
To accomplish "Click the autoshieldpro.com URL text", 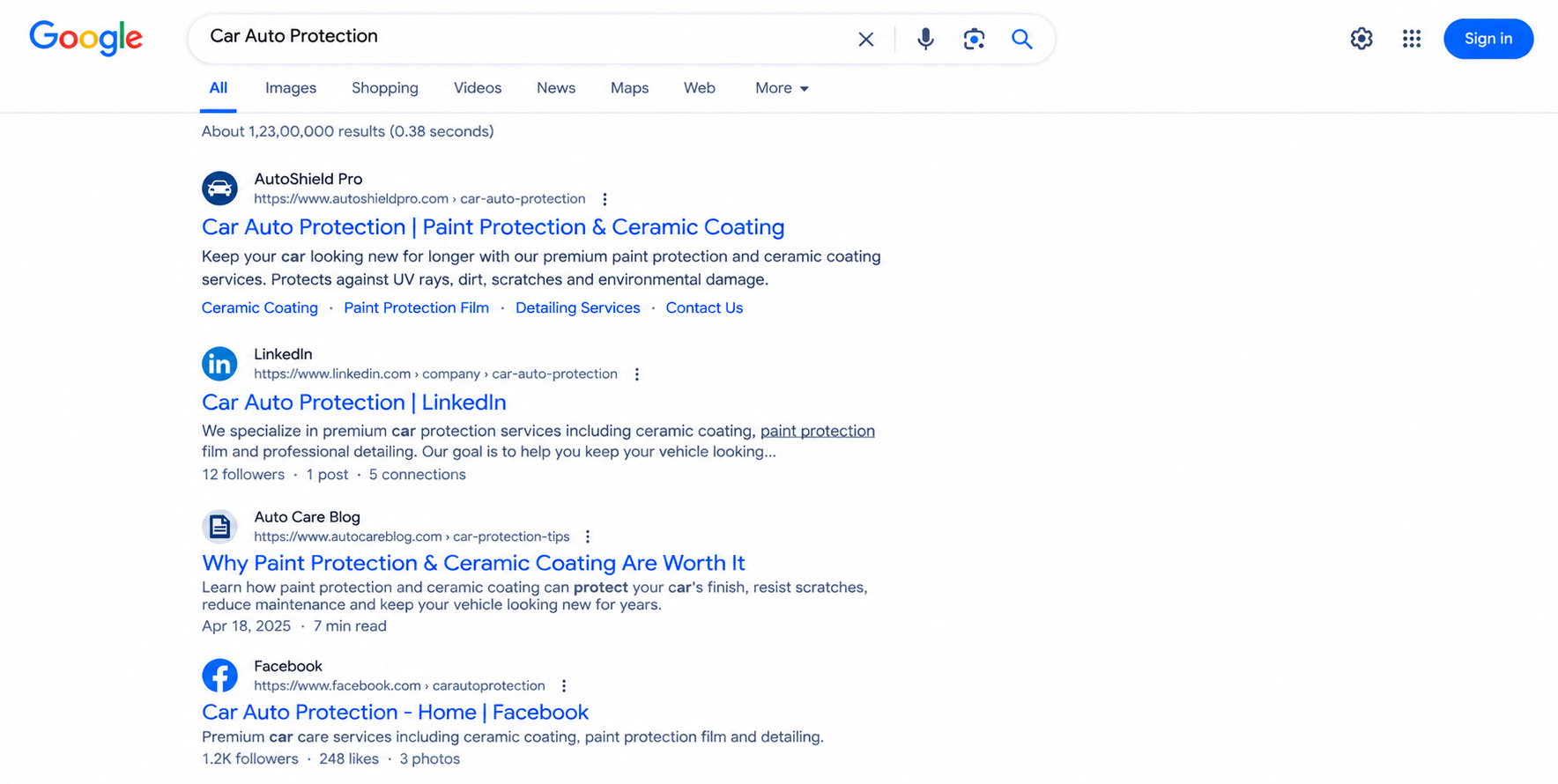I will (419, 199).
